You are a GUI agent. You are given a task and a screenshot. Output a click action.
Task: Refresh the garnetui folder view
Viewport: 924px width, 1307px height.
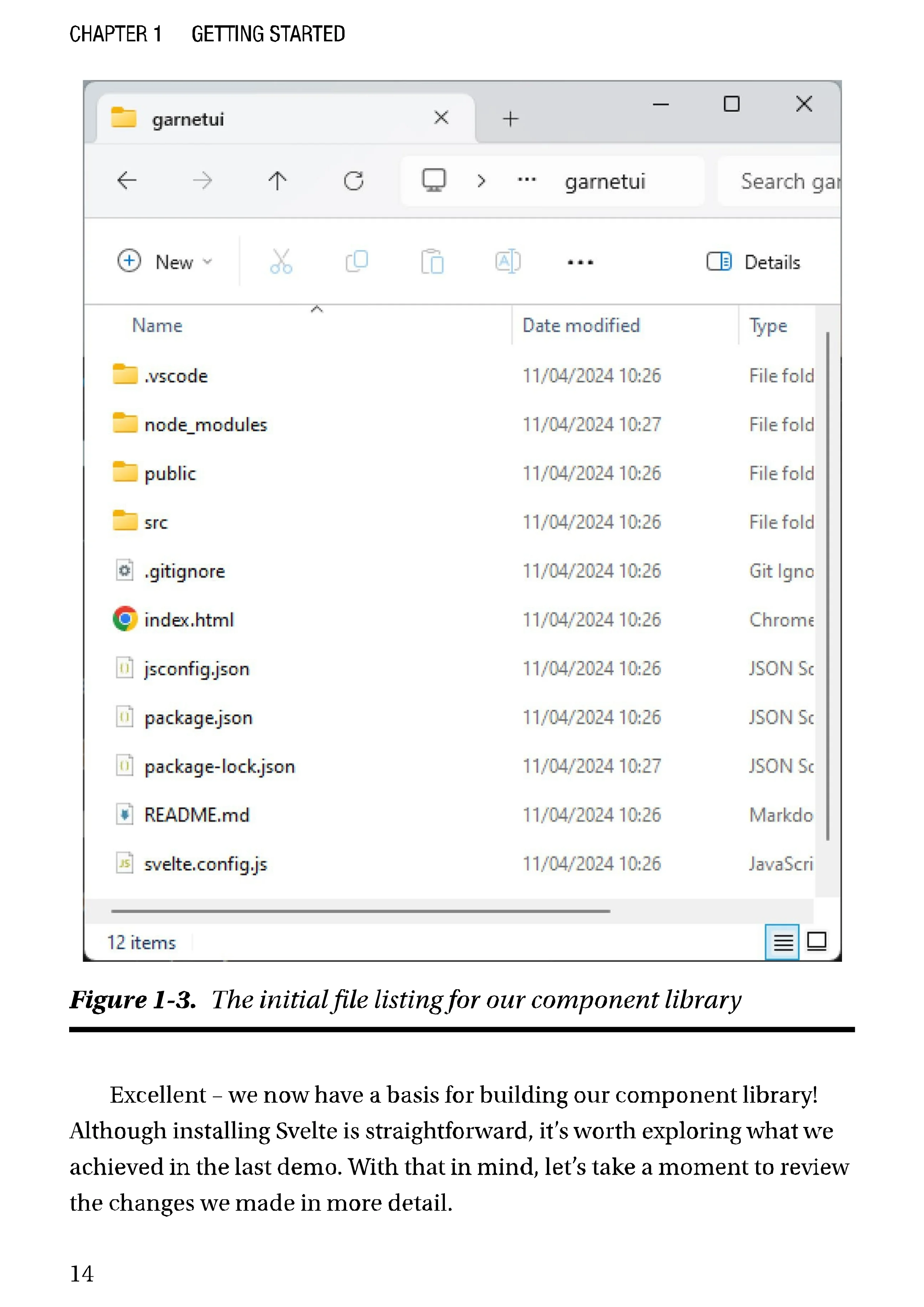(353, 181)
